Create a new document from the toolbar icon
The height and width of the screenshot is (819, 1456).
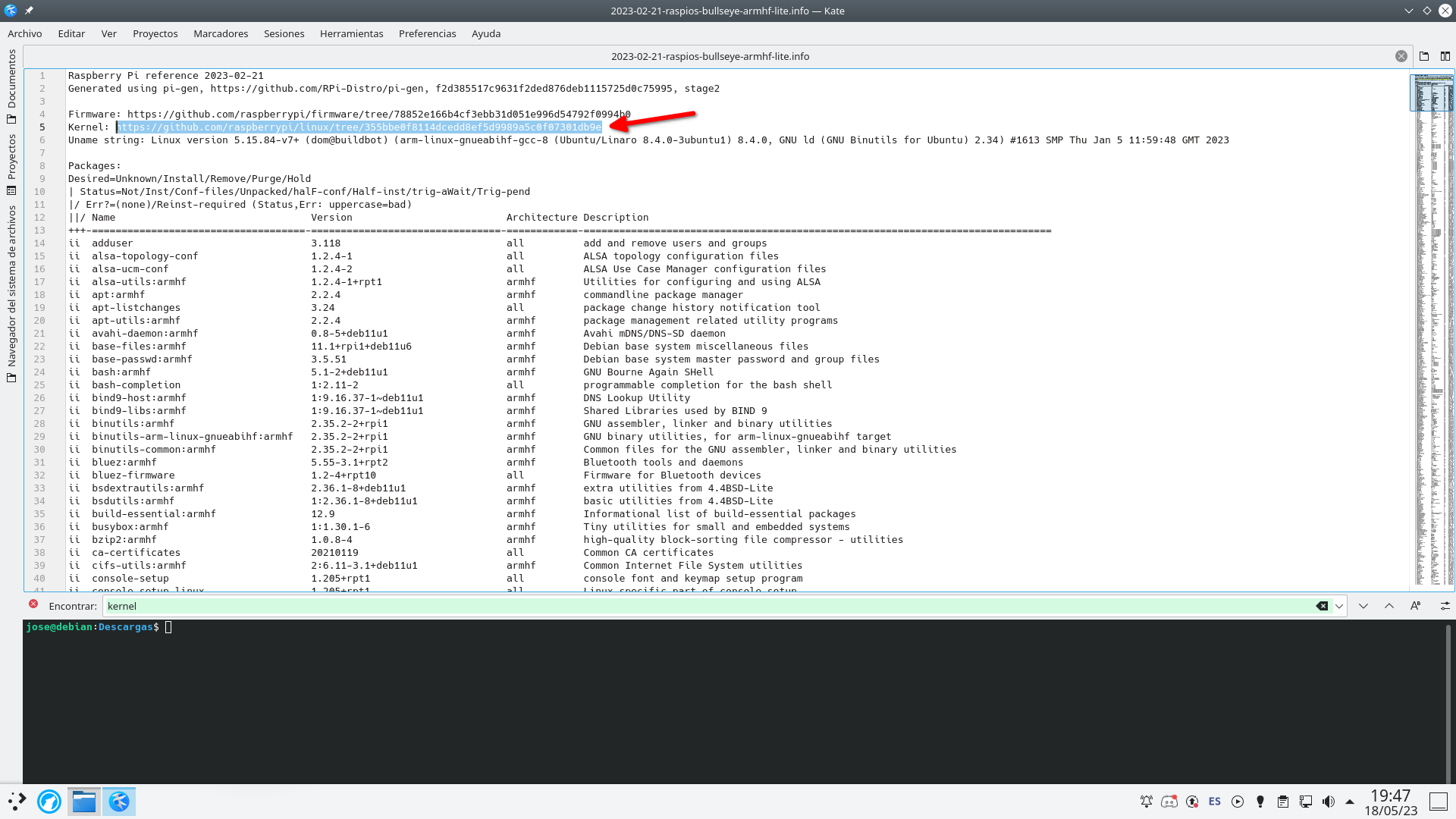click(x=1424, y=56)
